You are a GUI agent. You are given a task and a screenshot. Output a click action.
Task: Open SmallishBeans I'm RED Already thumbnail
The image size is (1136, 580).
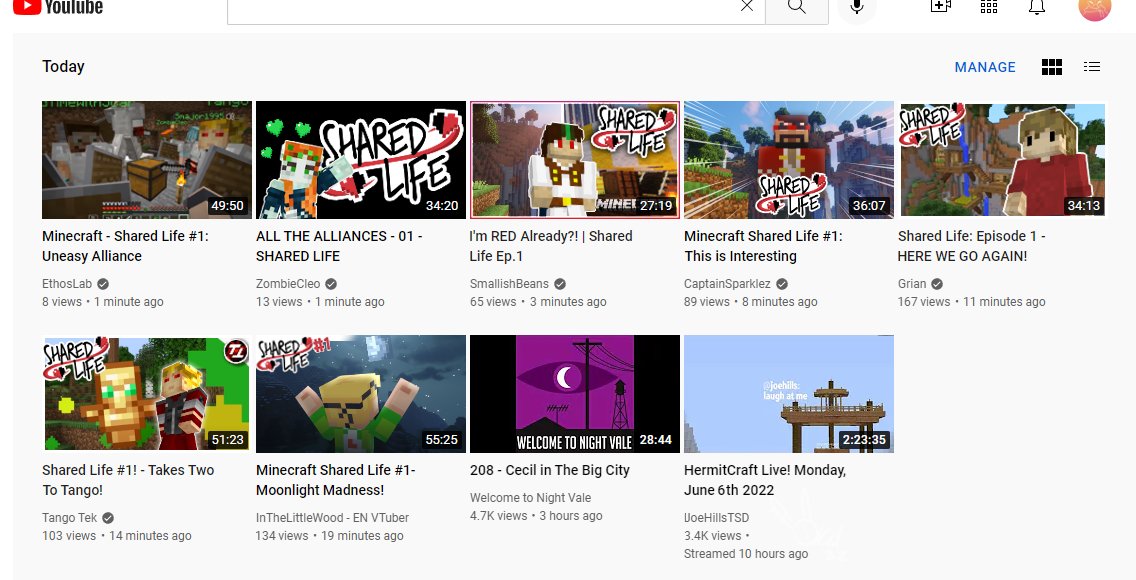click(575, 160)
